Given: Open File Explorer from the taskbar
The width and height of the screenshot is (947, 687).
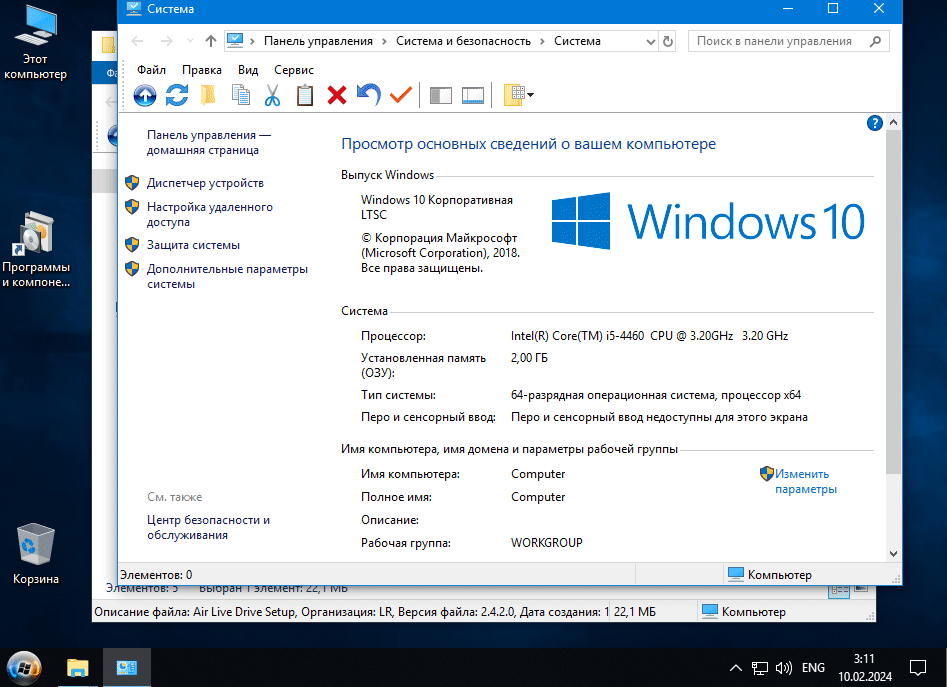Looking at the screenshot, I should (77, 668).
